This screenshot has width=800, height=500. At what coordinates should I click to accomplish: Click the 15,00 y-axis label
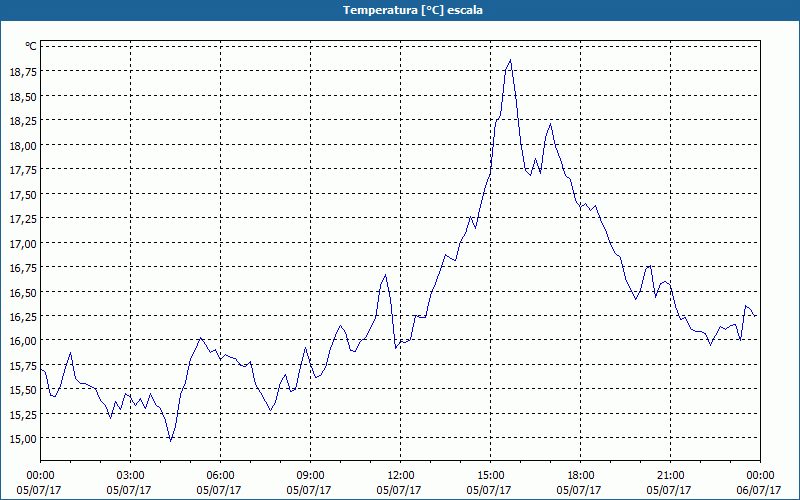[23, 438]
